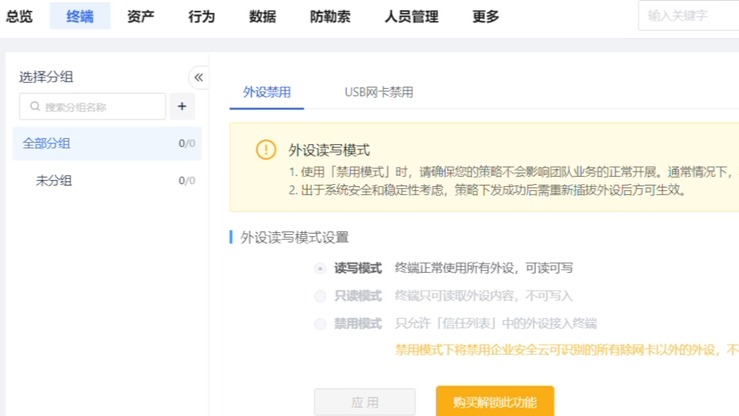Click the warning icon beside 外设读写模式

point(265,150)
